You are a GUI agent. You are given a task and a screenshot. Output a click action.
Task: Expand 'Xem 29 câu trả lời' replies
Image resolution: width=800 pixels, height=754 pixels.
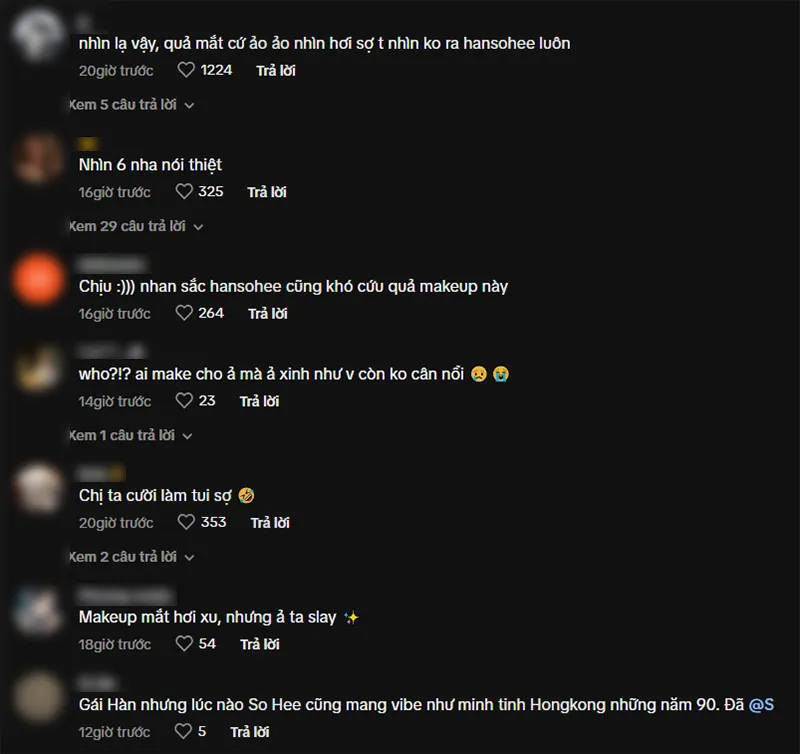coord(137,227)
